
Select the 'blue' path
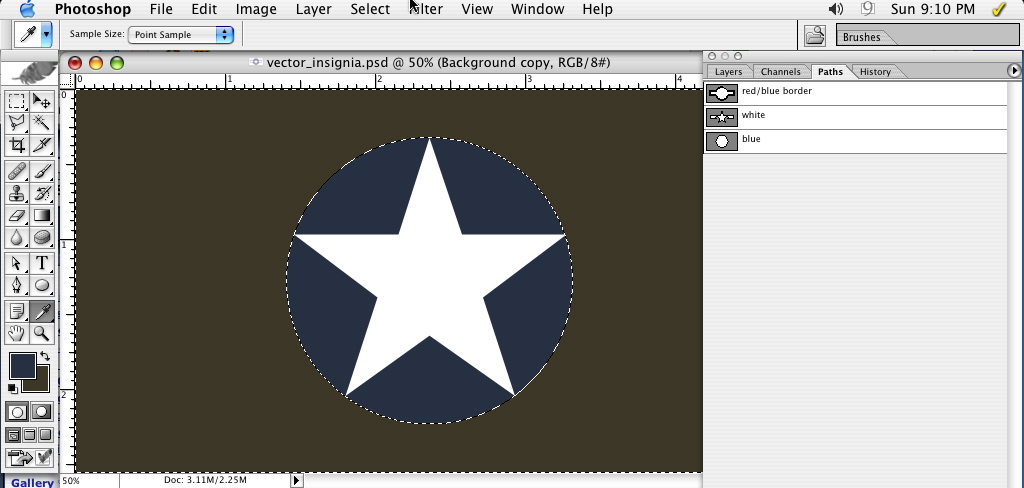[856, 141]
